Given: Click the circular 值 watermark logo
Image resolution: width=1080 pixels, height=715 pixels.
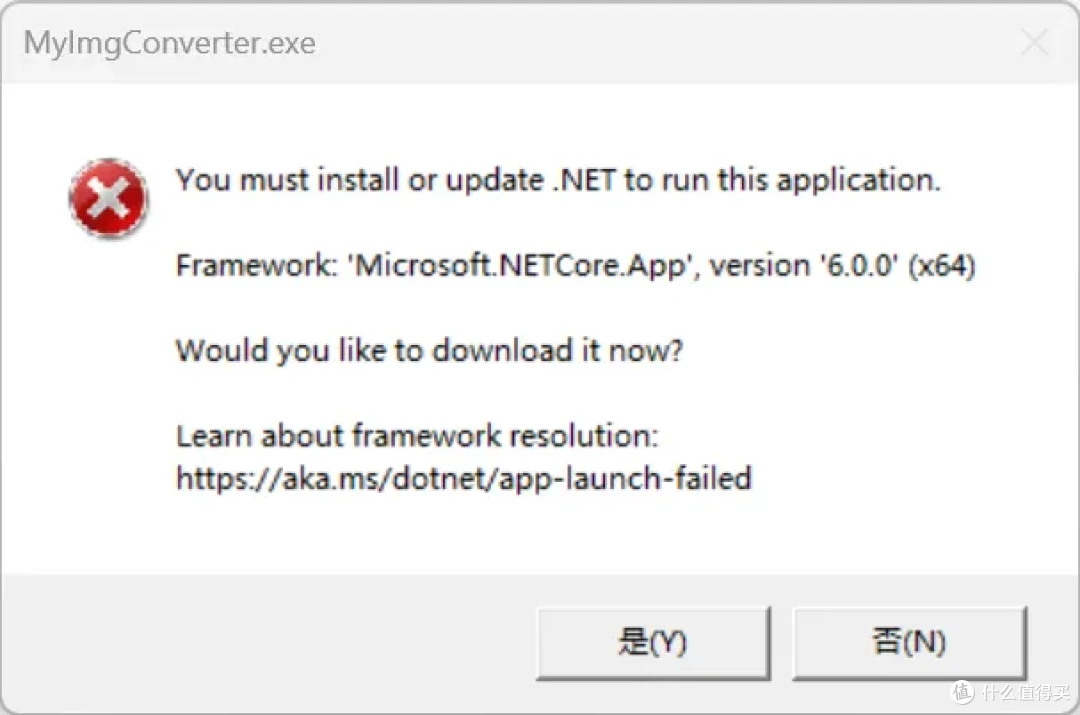Looking at the screenshot, I should point(962,691).
